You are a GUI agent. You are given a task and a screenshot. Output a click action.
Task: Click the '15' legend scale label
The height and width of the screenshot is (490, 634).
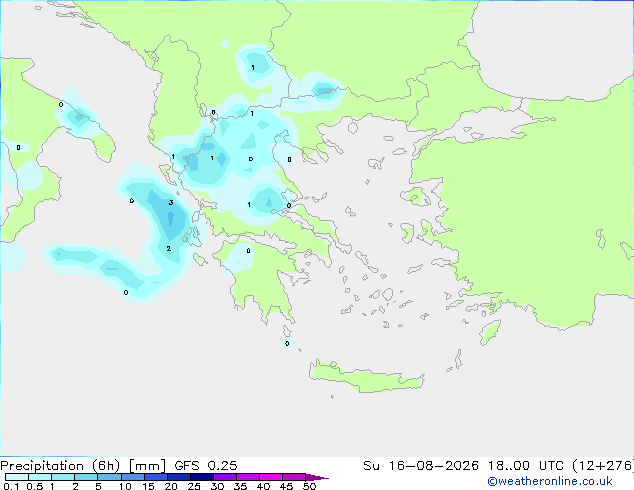[148, 486]
